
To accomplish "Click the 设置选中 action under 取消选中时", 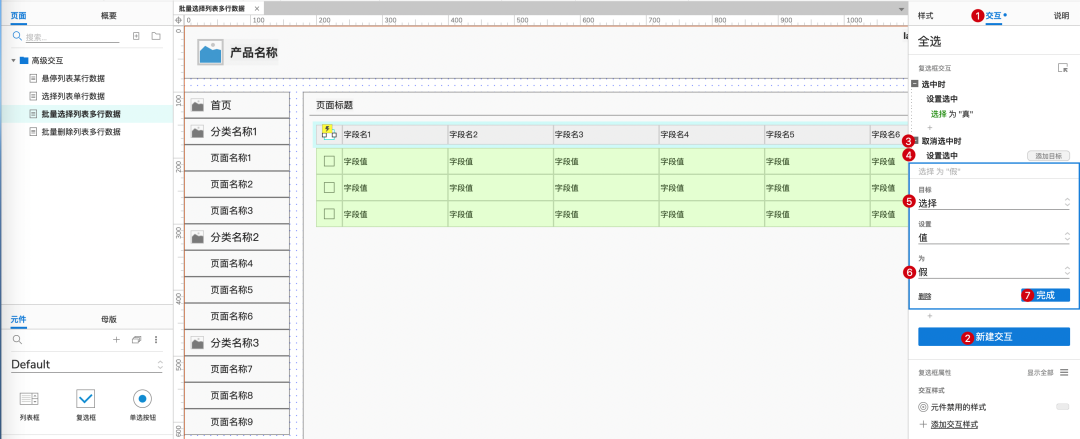I will 942,156.
